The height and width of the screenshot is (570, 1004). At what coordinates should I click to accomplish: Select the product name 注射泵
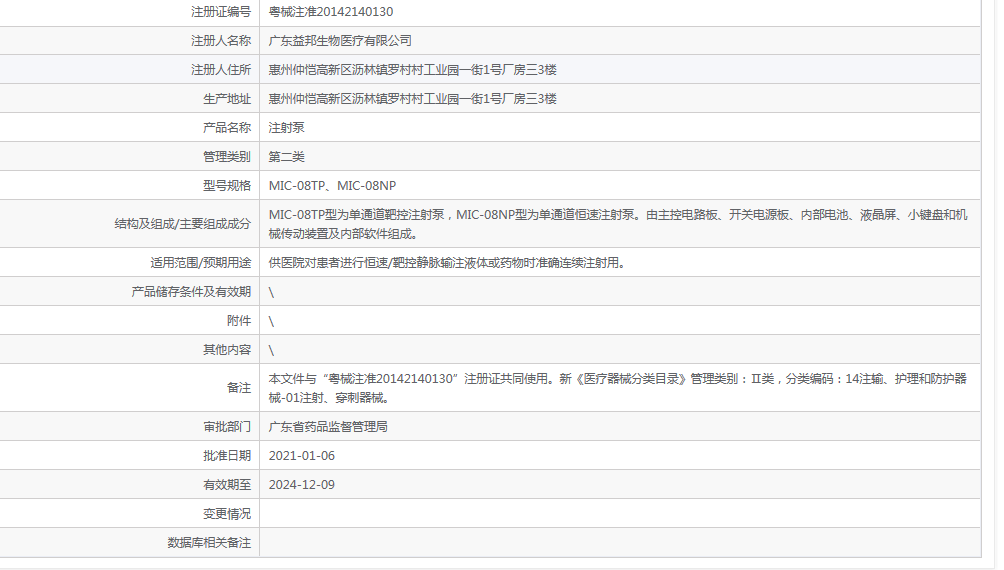pyautogui.click(x=287, y=128)
